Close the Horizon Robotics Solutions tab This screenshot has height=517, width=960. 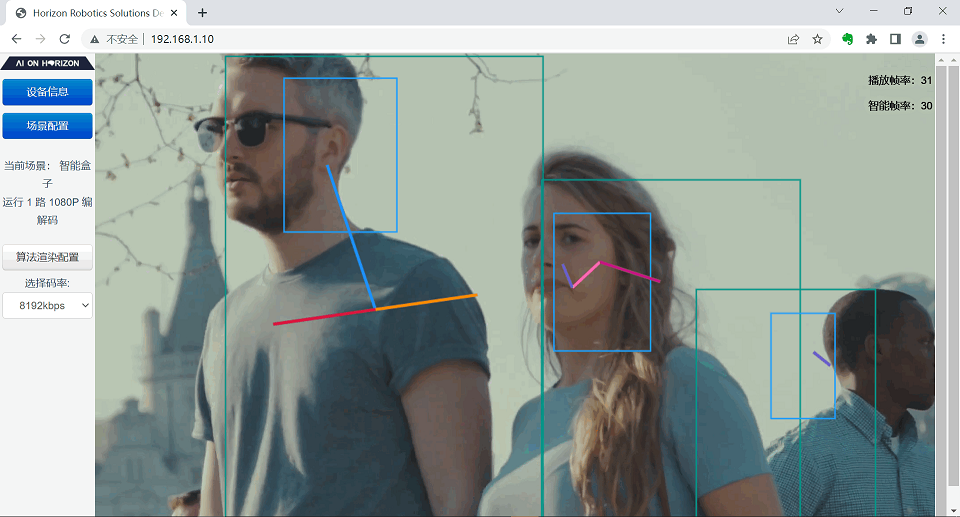(x=174, y=13)
